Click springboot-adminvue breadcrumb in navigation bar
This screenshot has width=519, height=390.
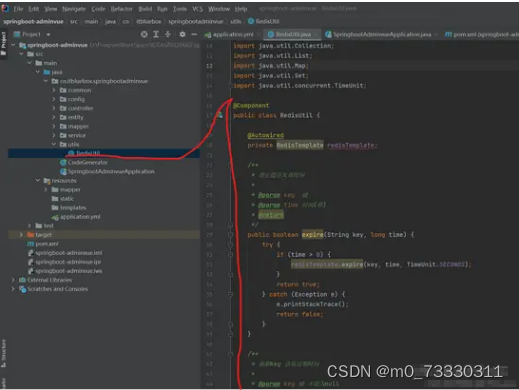click(33, 21)
